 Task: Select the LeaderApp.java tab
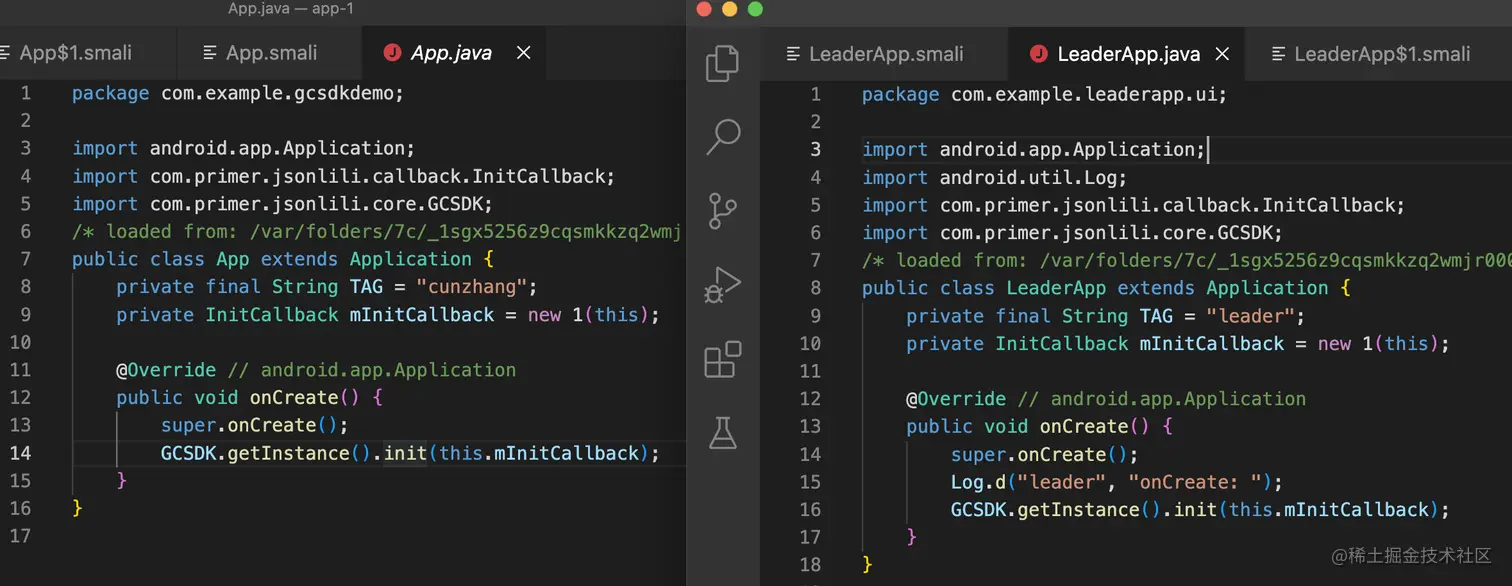pyautogui.click(x=1128, y=54)
